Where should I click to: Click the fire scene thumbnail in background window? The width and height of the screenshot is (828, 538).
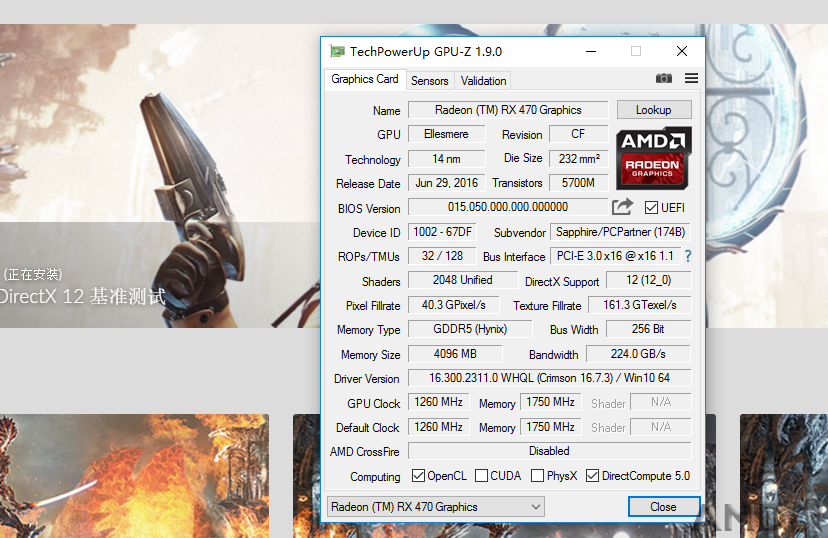[x=134, y=476]
